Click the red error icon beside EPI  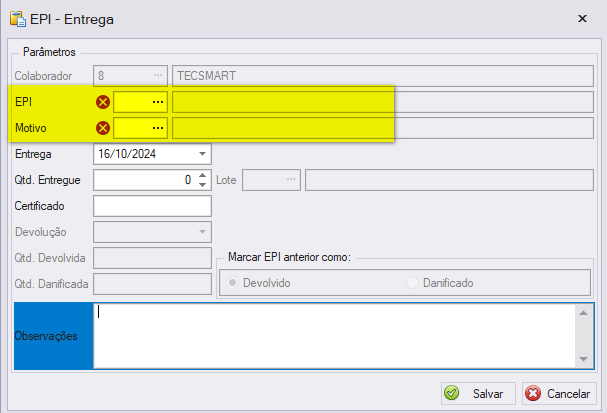tap(103, 102)
